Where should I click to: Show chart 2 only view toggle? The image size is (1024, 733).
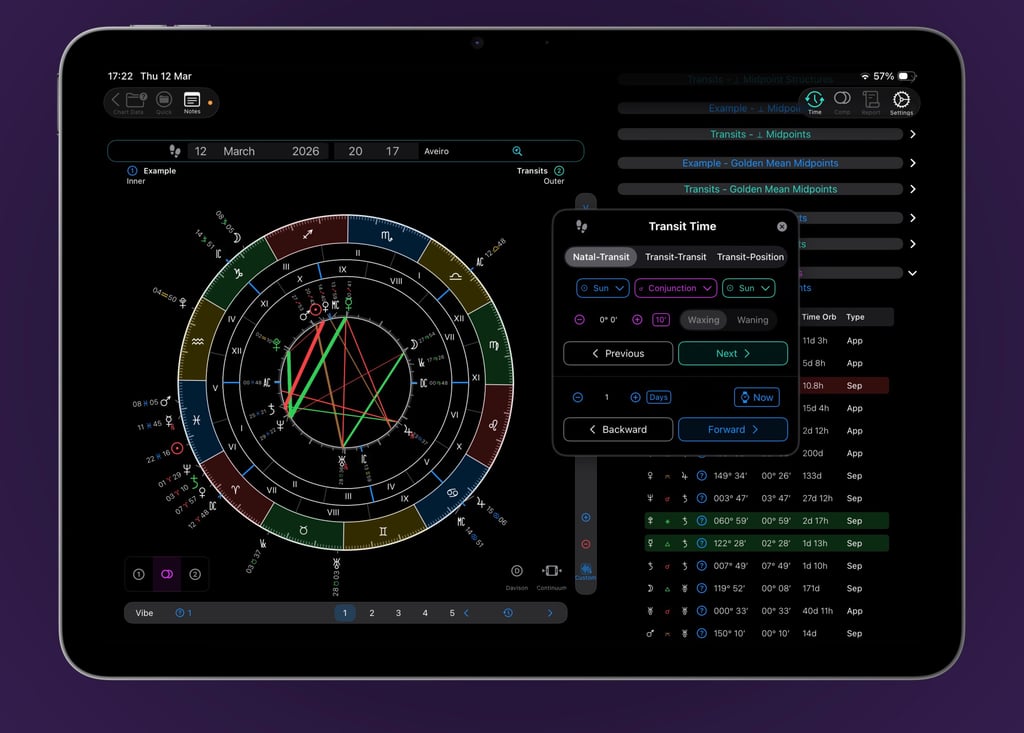point(195,574)
